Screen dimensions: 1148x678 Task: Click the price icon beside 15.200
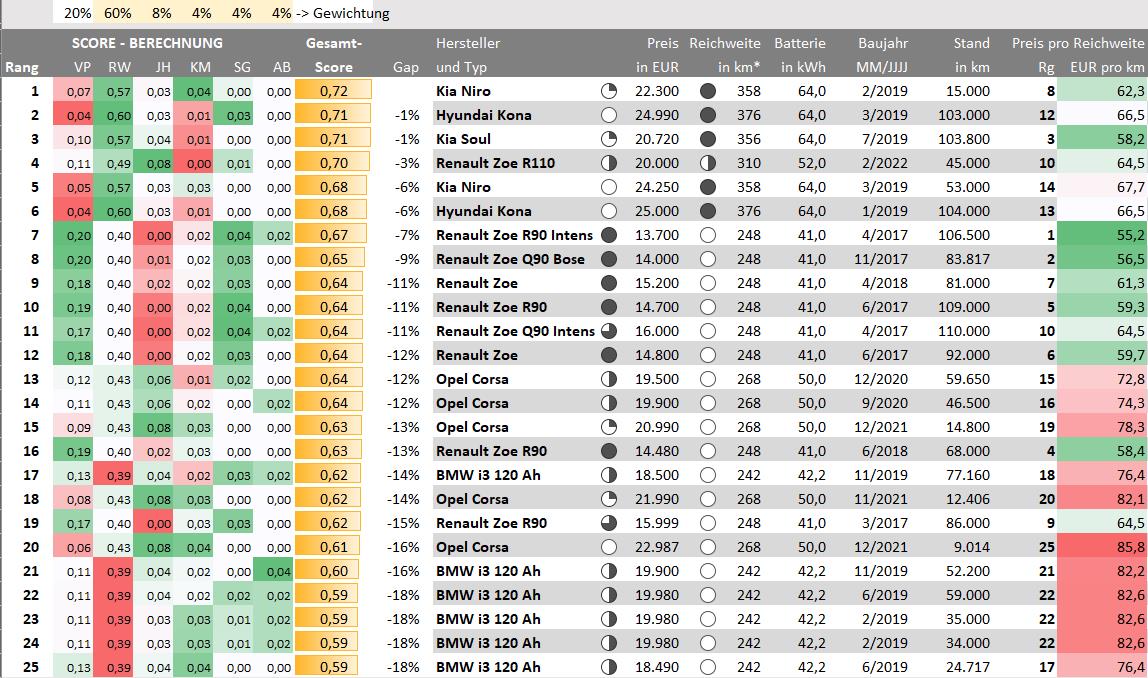[x=608, y=283]
